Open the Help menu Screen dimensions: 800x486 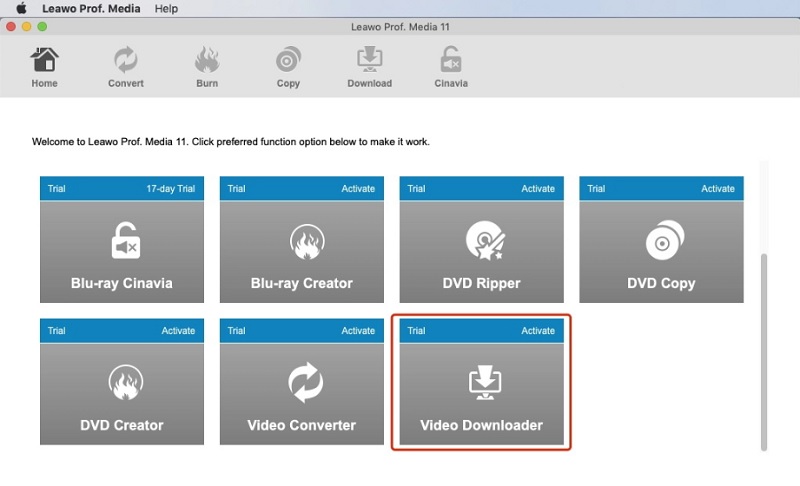(166, 8)
